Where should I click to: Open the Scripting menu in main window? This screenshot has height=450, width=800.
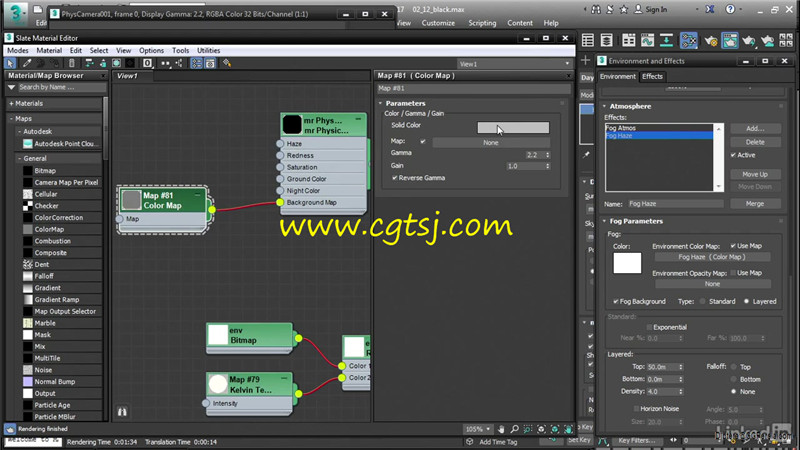482,23
